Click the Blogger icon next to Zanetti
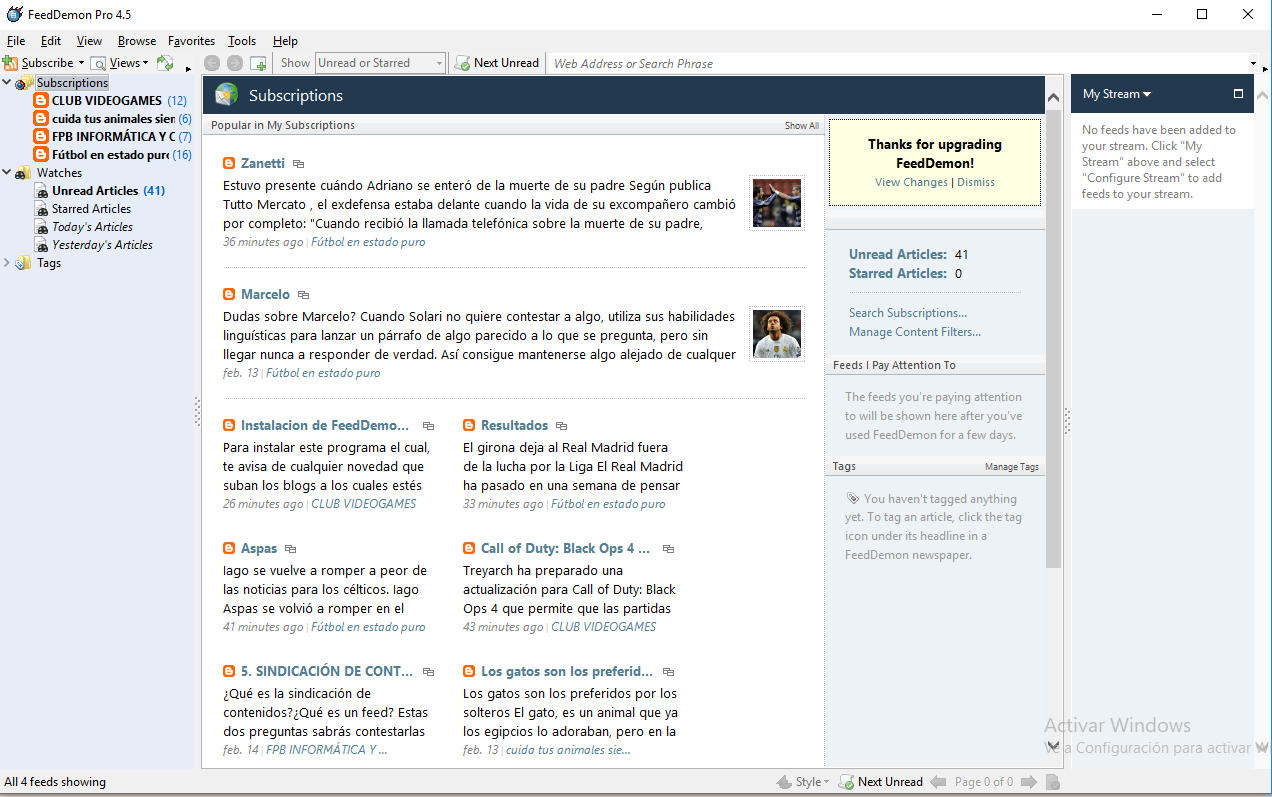The height and width of the screenshot is (797, 1272). pyautogui.click(x=229, y=163)
